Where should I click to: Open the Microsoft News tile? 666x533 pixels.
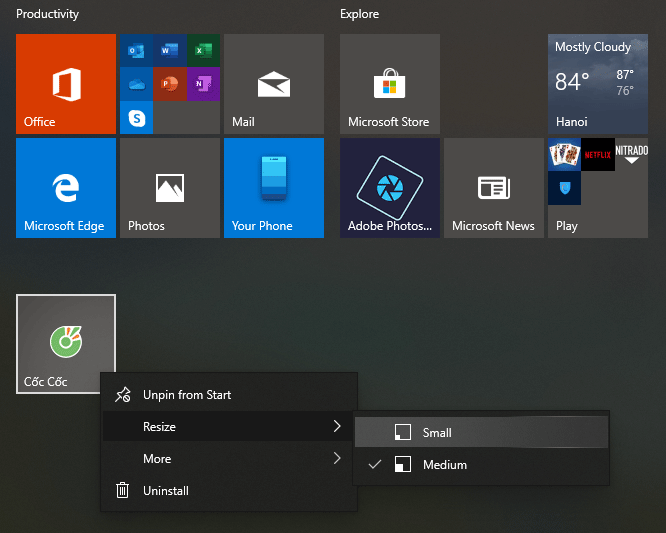tap(494, 188)
